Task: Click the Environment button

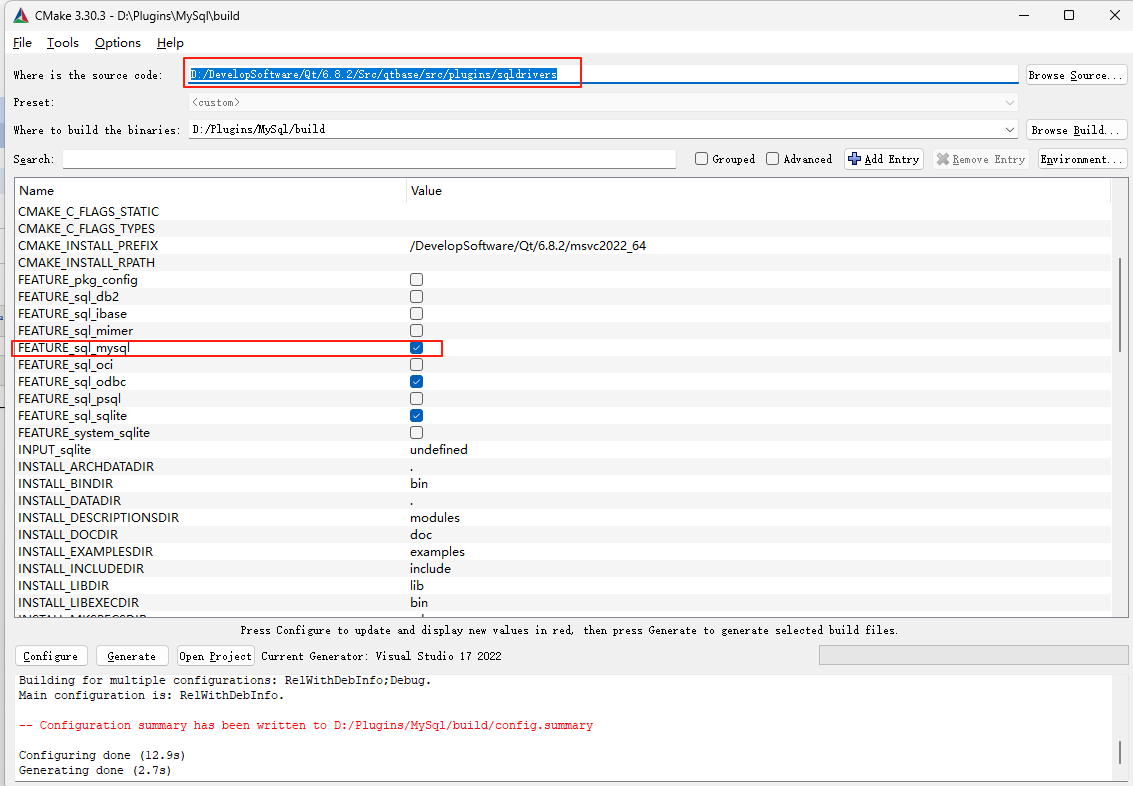Action: 1082,159
